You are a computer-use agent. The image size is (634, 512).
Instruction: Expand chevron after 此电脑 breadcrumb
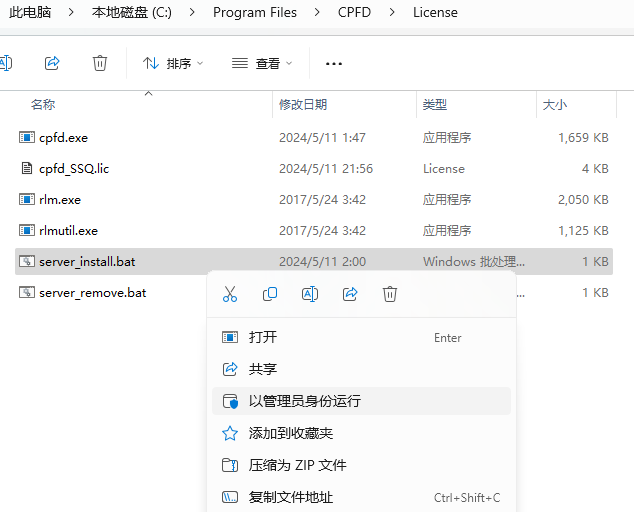(x=71, y=13)
